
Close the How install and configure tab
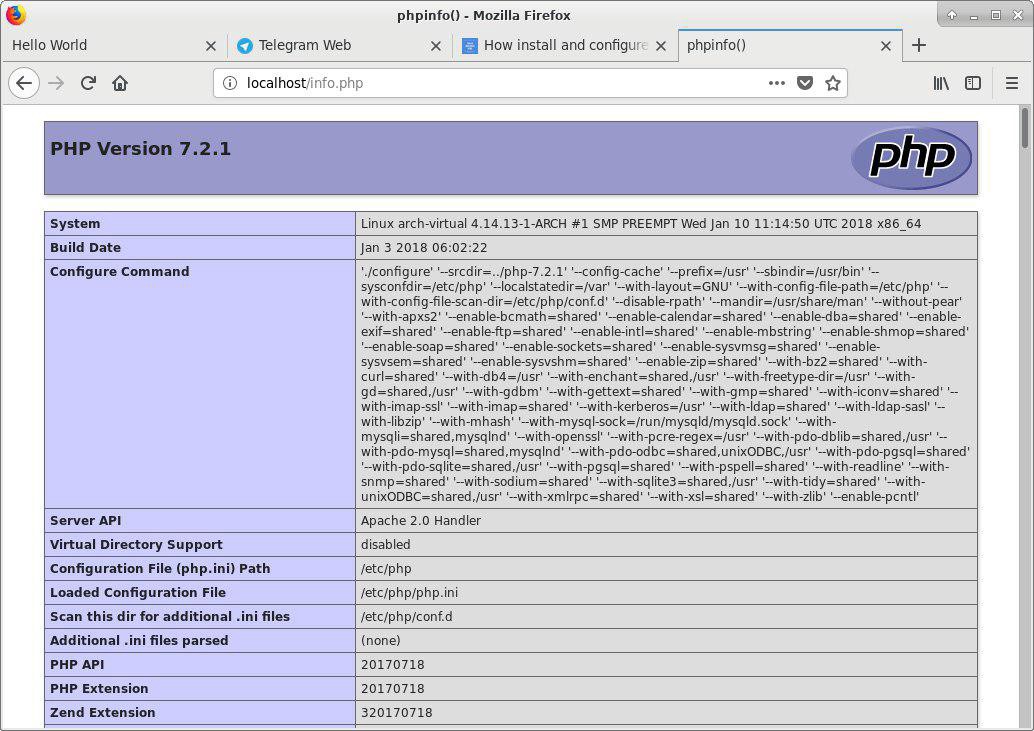point(661,45)
